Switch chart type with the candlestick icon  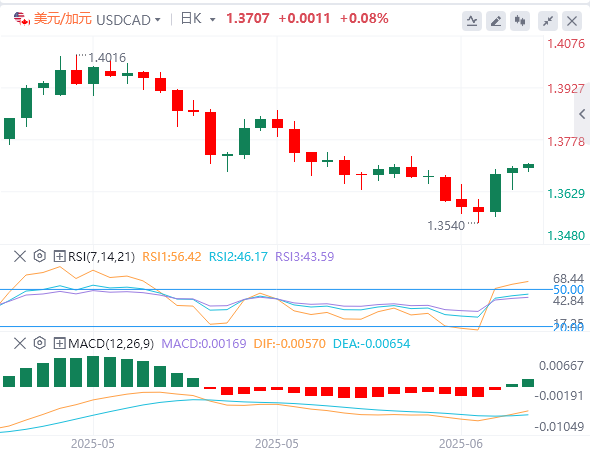pyautogui.click(x=520, y=21)
